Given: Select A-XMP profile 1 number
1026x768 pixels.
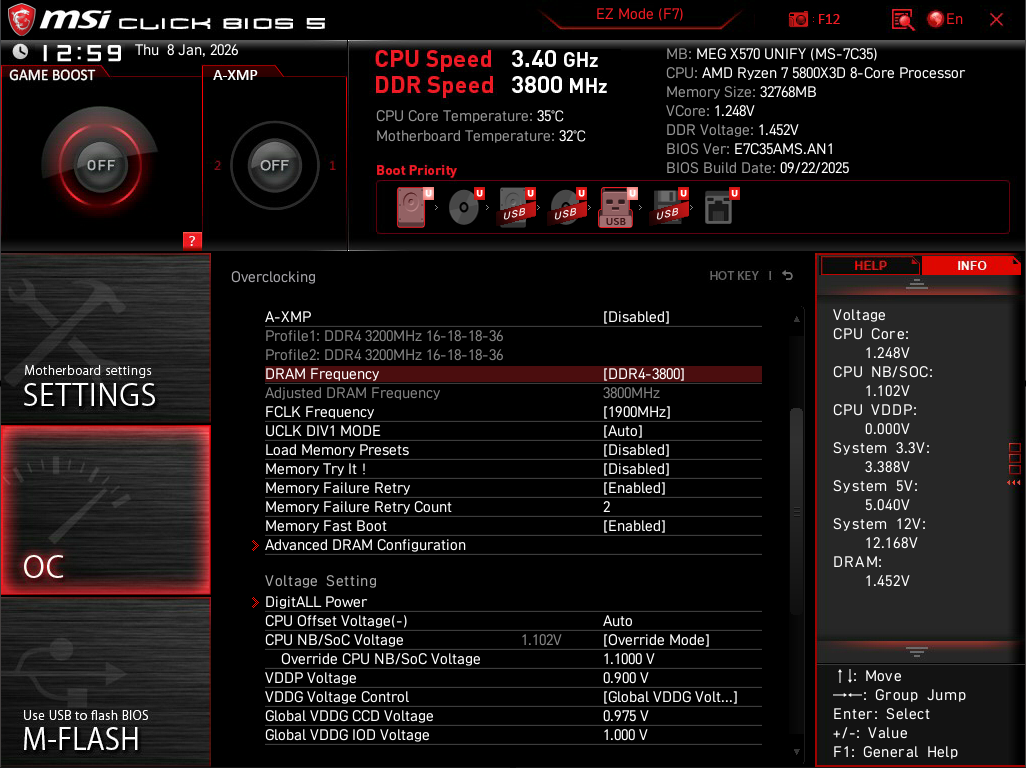Looking at the screenshot, I should point(332,166).
